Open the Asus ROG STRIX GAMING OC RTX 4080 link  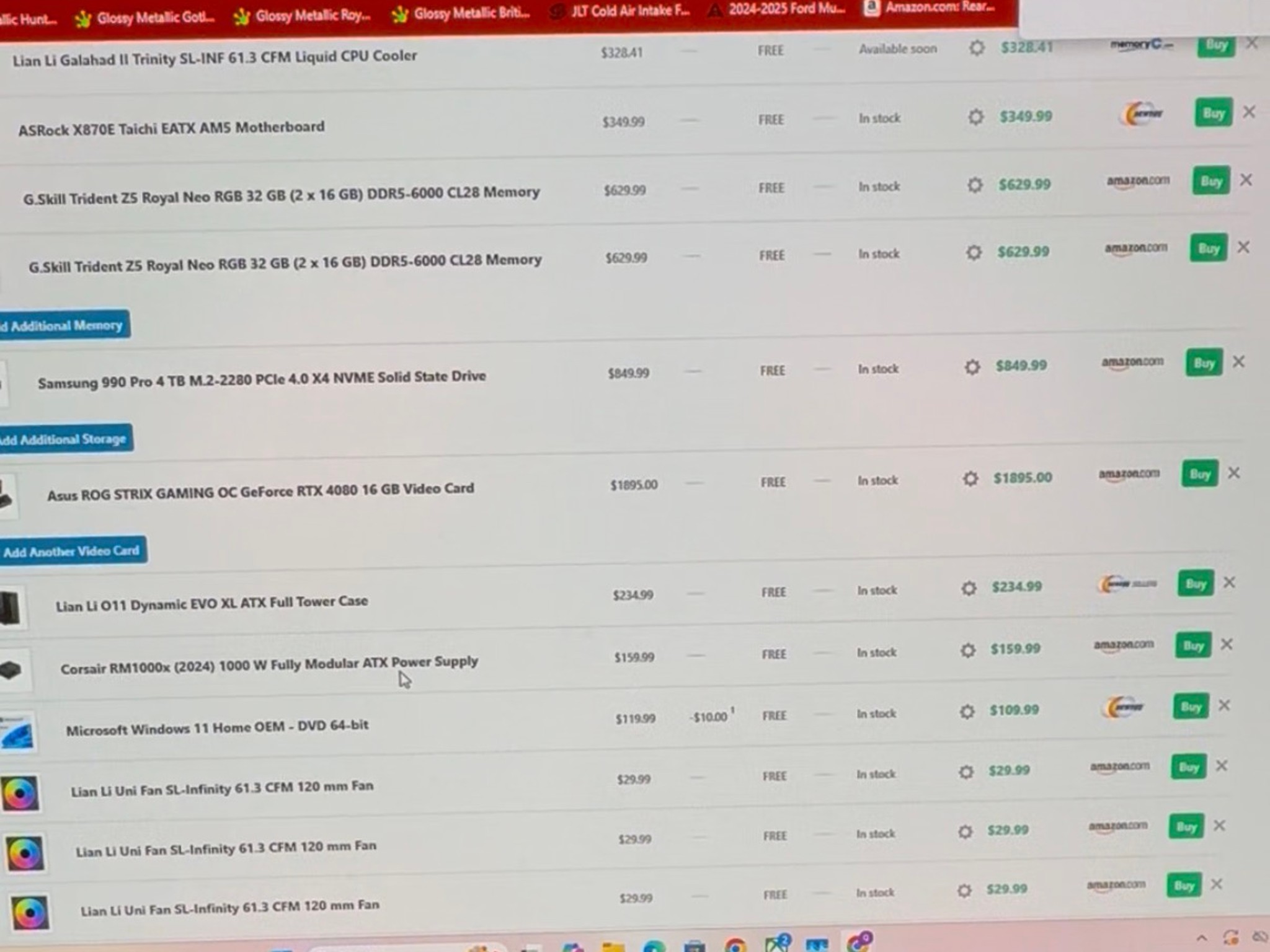260,491
